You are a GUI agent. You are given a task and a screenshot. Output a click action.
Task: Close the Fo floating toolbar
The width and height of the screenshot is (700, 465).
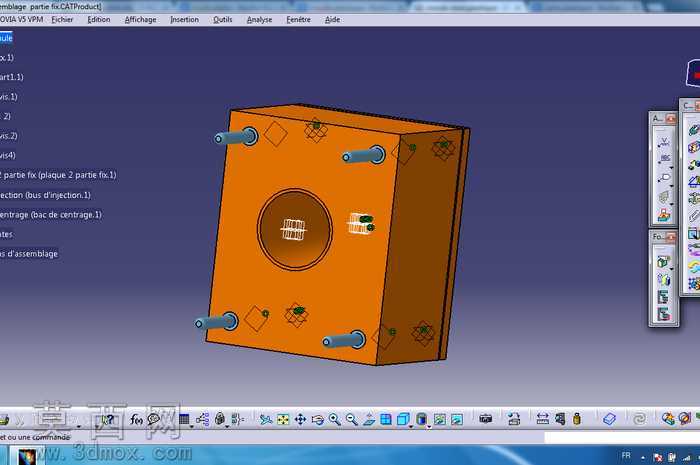coord(671,237)
